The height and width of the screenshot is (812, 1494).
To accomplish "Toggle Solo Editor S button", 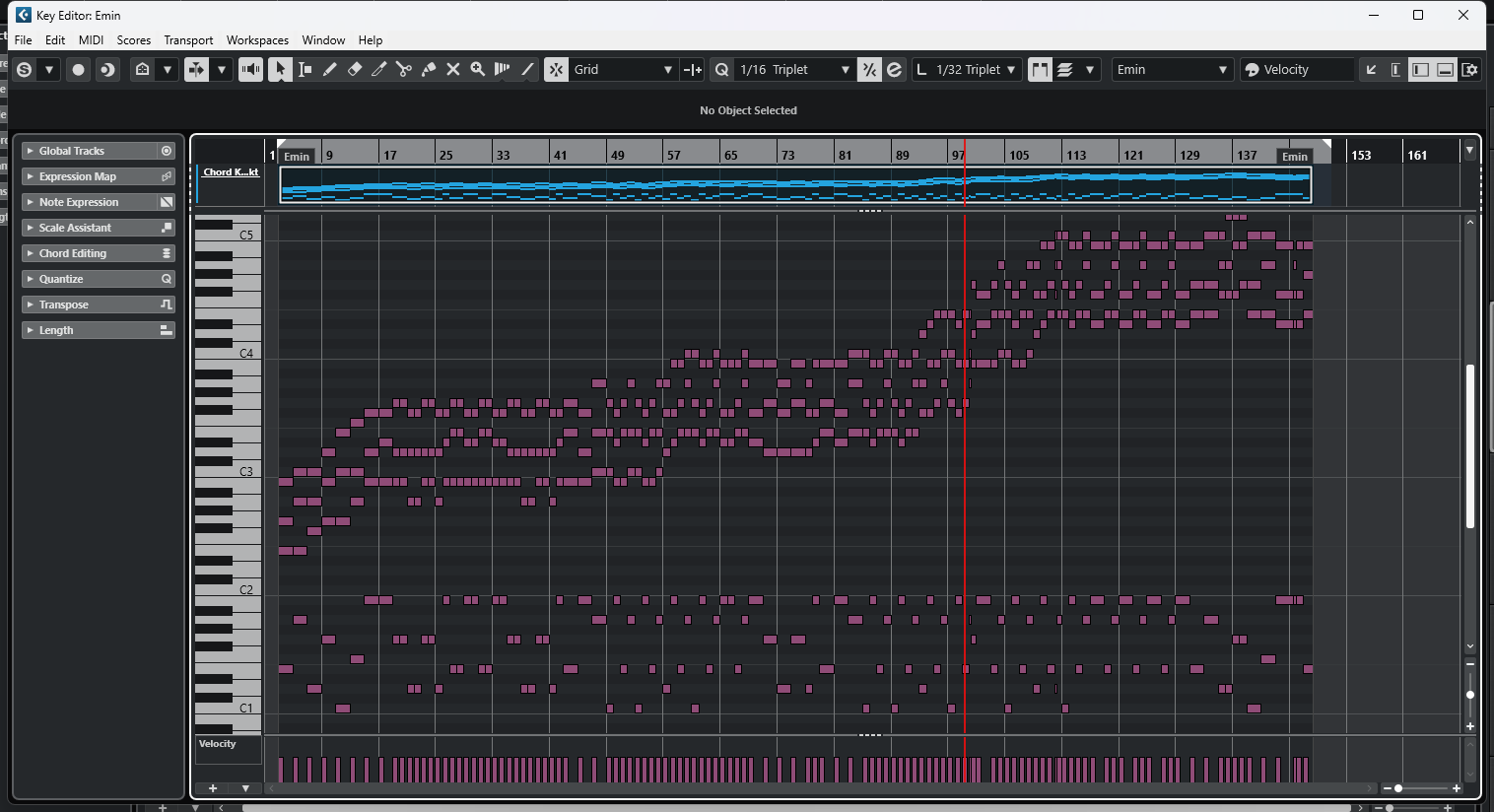I will 24,69.
